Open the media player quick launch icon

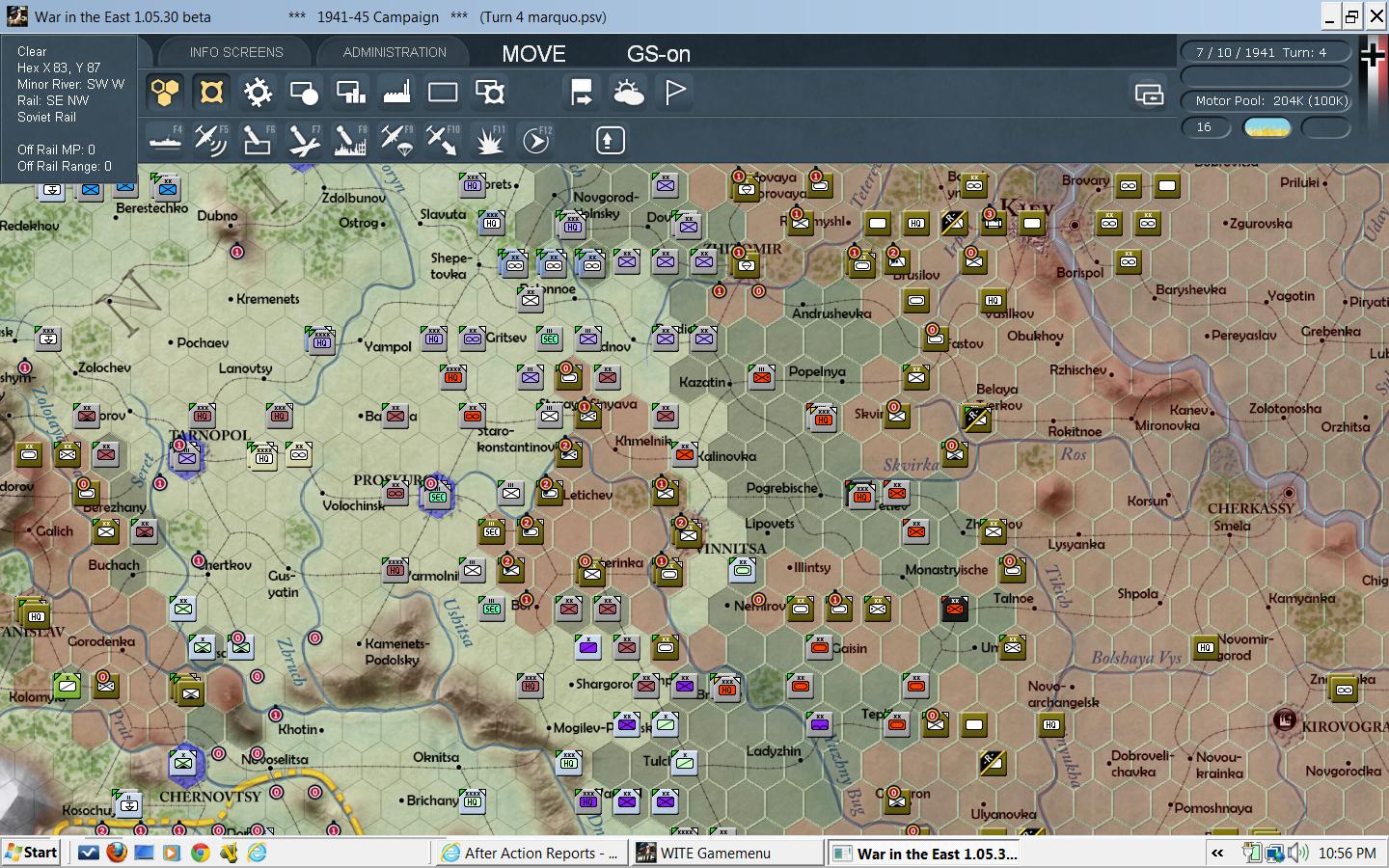[x=172, y=853]
